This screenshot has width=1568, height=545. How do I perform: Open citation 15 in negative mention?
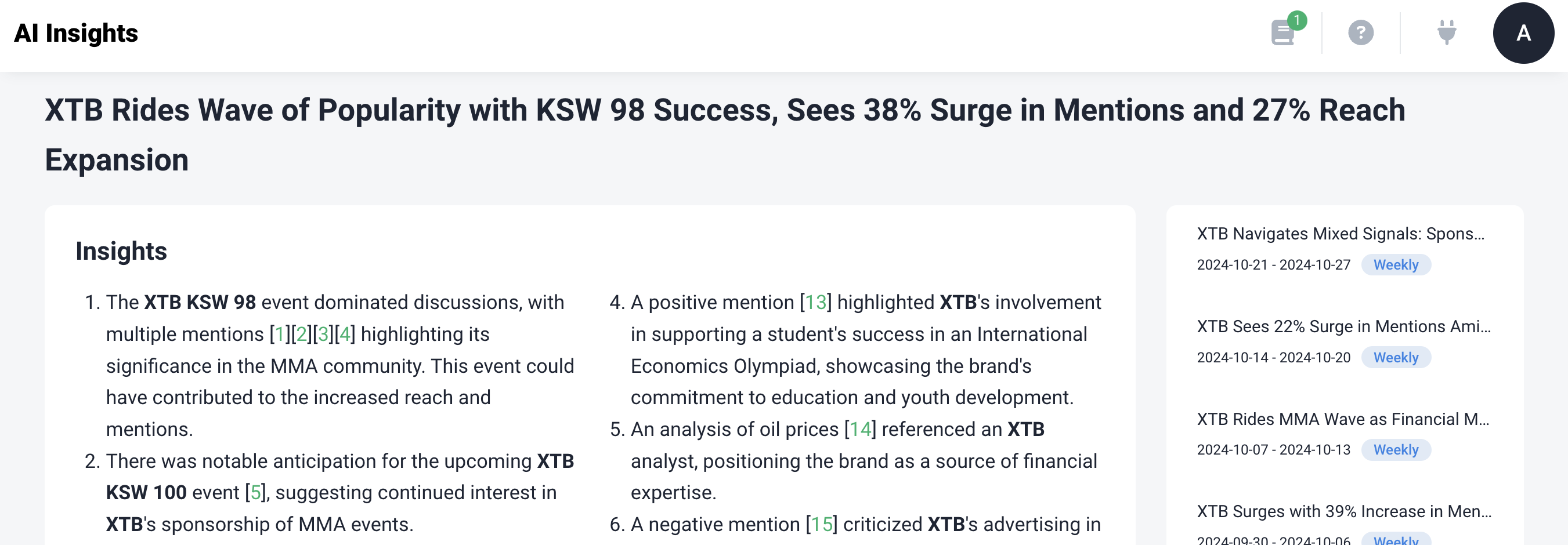(x=821, y=524)
